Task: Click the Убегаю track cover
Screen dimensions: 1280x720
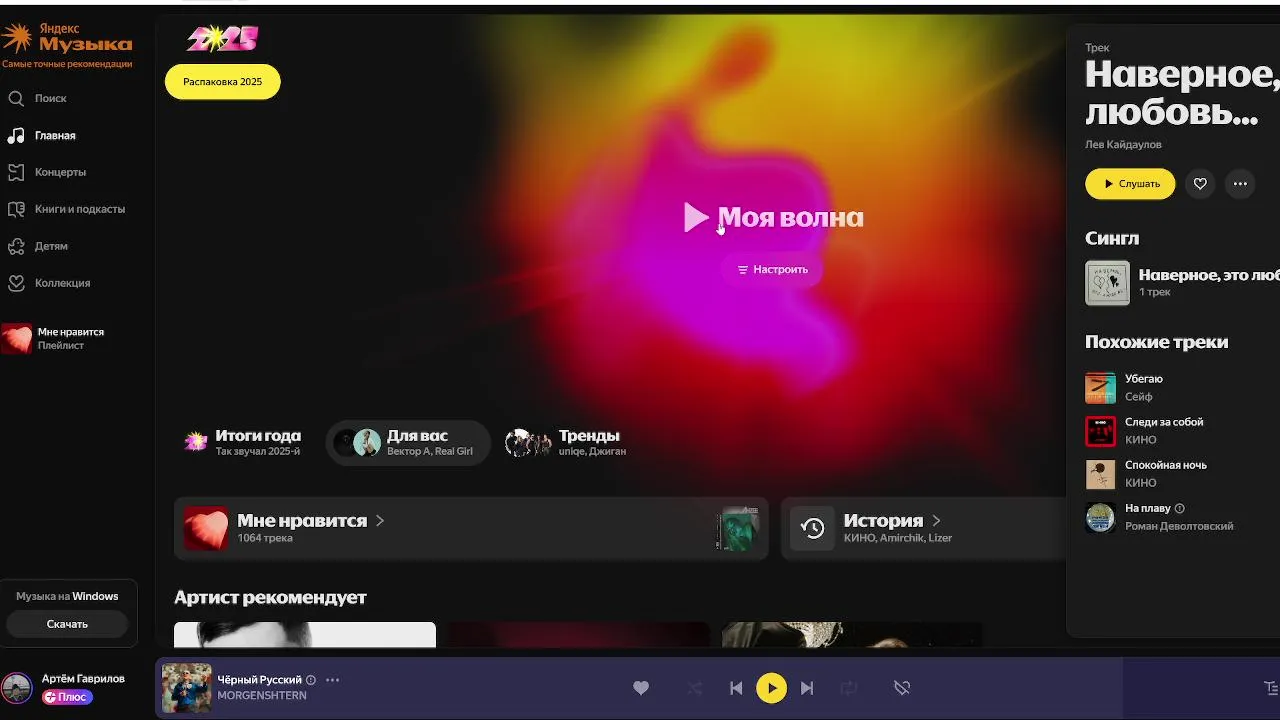Action: coord(1100,387)
